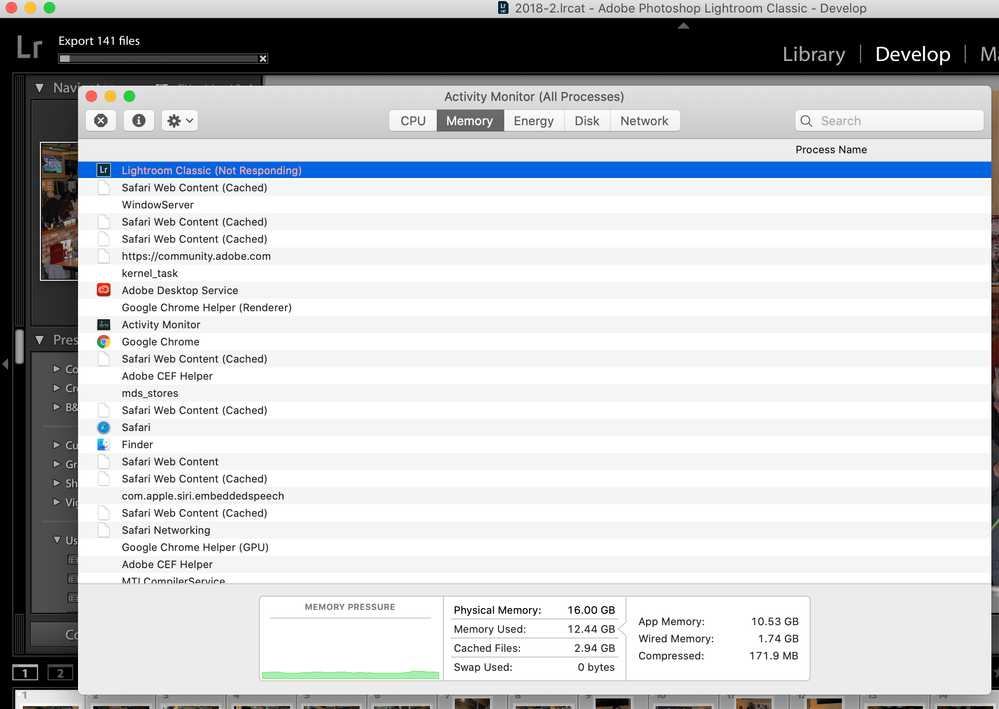Image resolution: width=999 pixels, height=709 pixels.
Task: Click Lightroom's left panel hide arrow
Action: pyautogui.click(x=5, y=364)
